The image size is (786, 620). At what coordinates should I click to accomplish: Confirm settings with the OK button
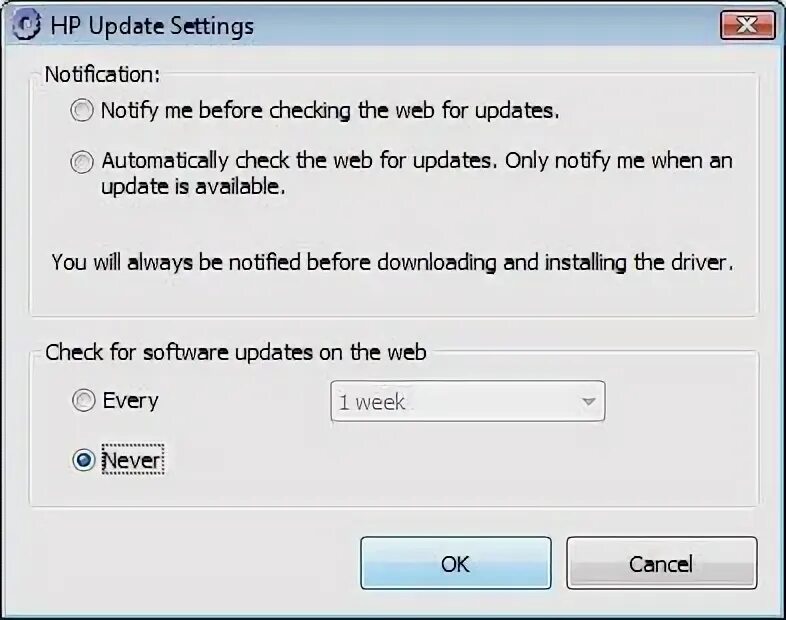point(456,563)
